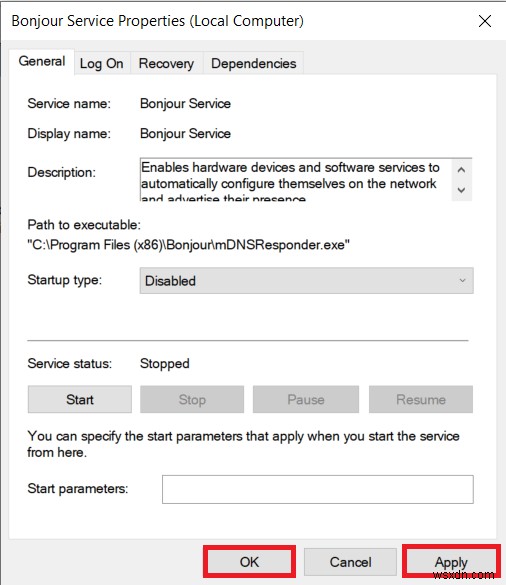Click inside the Description text box
Image resolution: width=506 pixels, height=585 pixels.
pyautogui.click(x=296, y=180)
